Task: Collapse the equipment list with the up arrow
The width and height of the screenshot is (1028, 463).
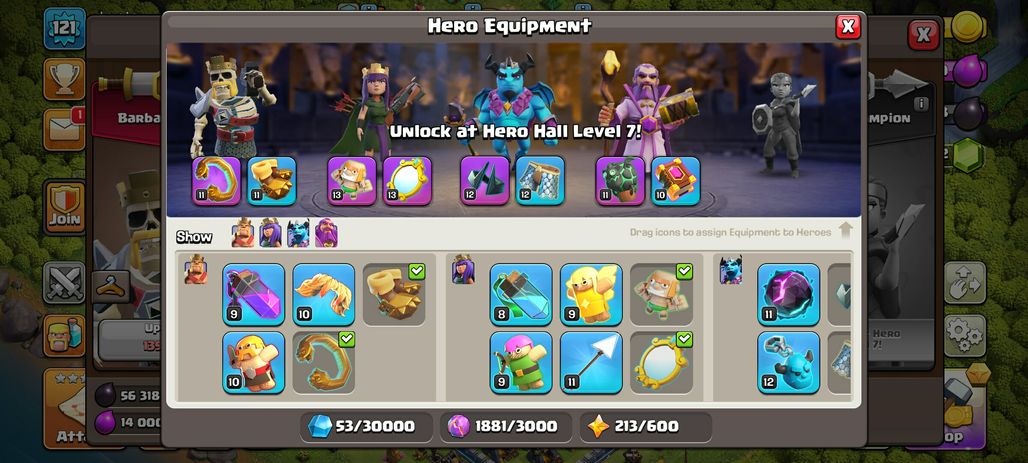Action: coord(845,231)
